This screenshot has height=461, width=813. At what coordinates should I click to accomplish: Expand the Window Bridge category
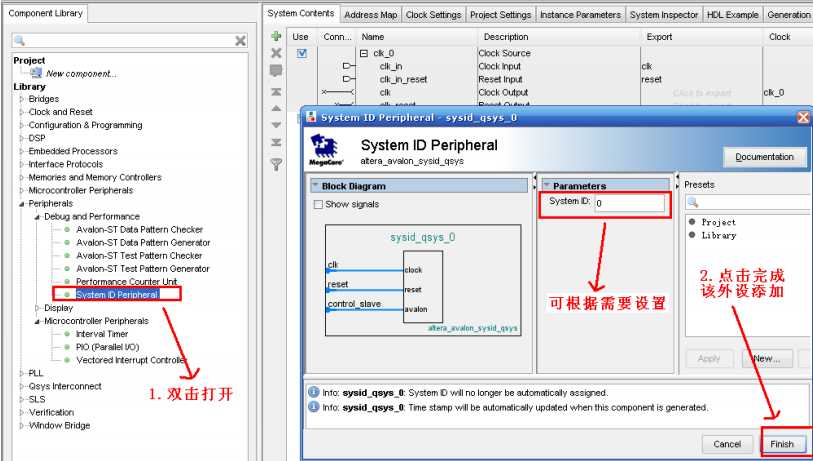[x=22, y=426]
